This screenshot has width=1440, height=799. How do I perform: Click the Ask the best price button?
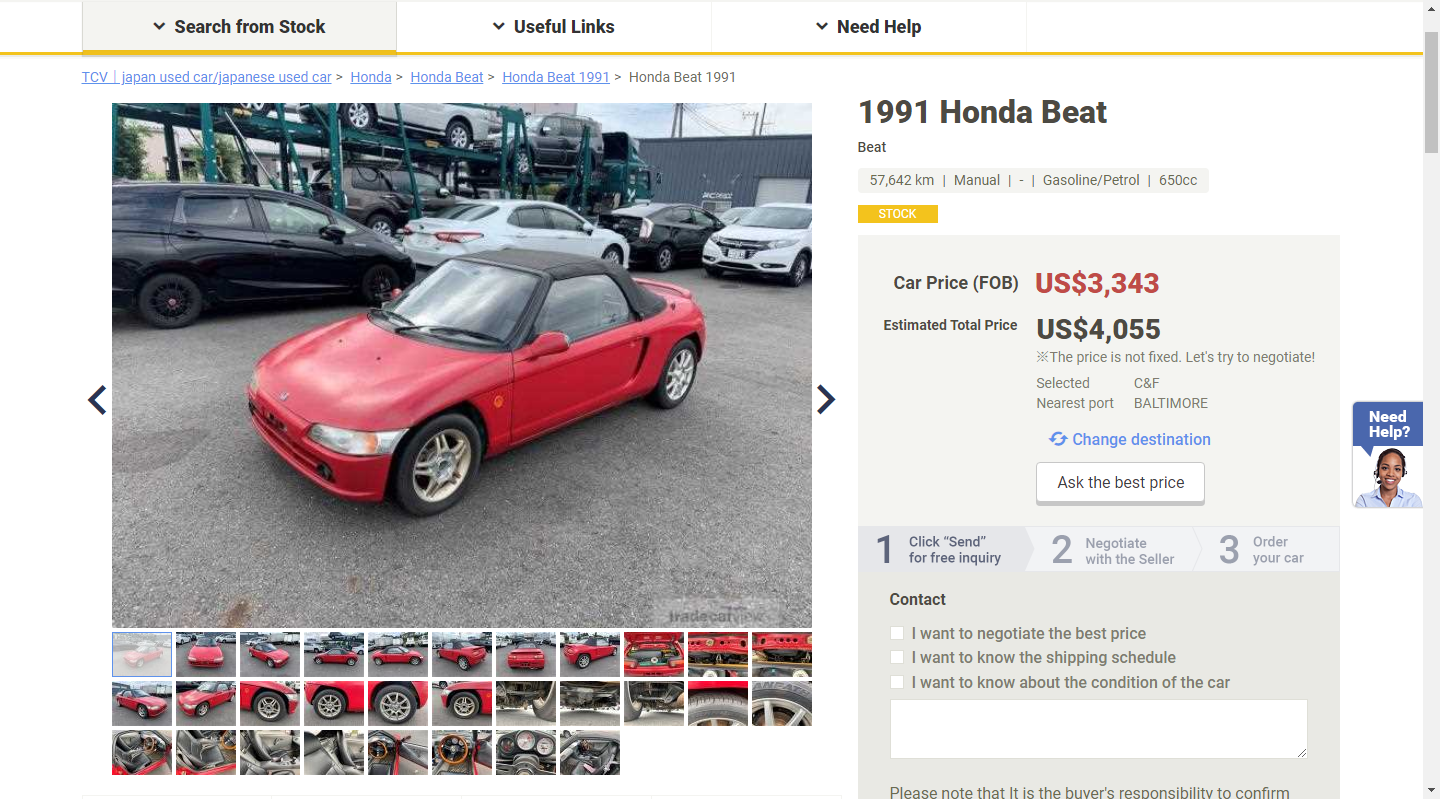[x=1120, y=482]
